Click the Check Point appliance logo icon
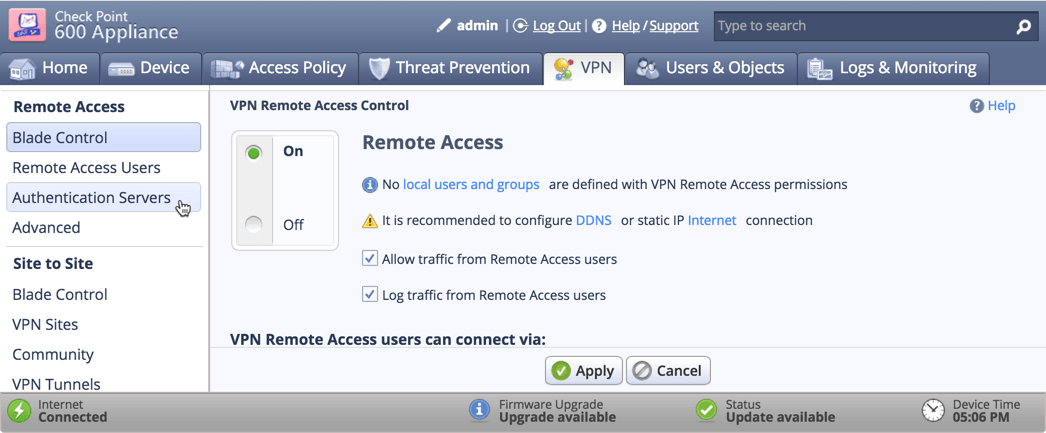1046x433 pixels. click(27, 25)
